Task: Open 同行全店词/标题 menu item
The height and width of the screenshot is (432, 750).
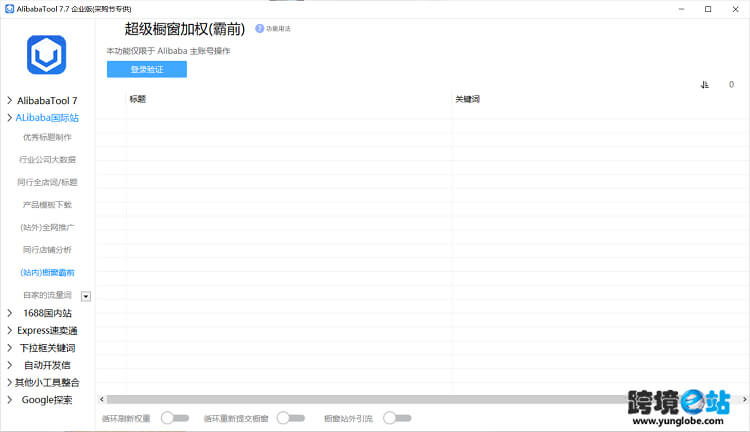Action: pos(47,182)
